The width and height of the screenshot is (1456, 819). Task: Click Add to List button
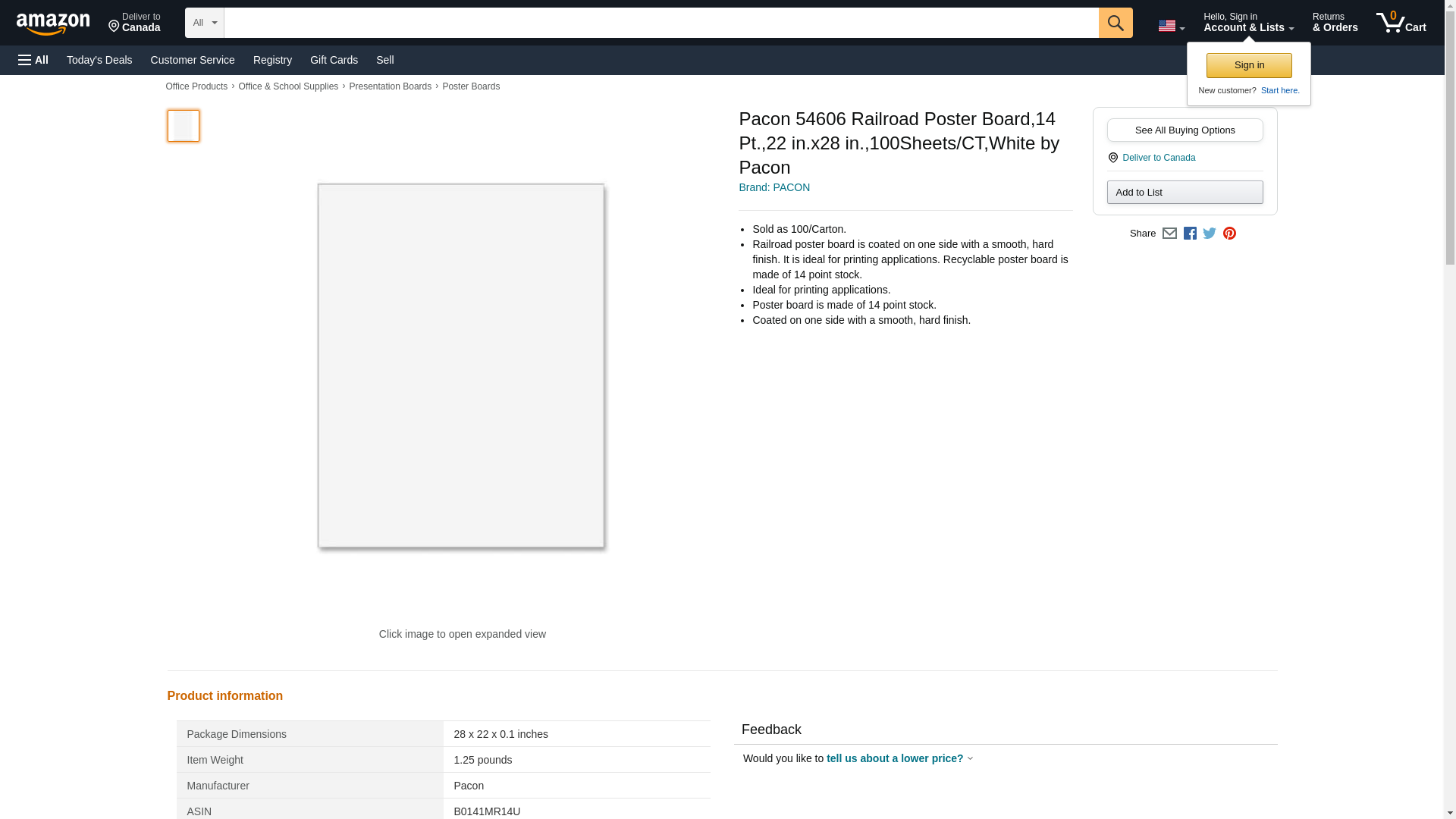[1185, 192]
